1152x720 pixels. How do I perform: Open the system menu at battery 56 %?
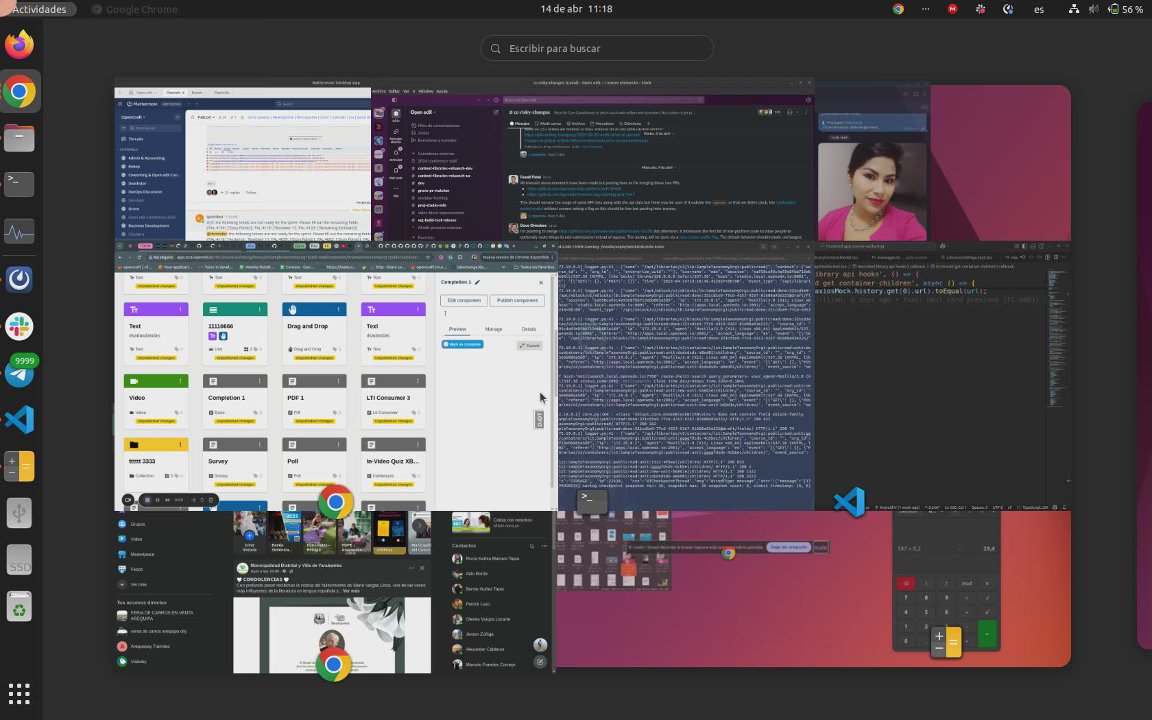[1125, 9]
